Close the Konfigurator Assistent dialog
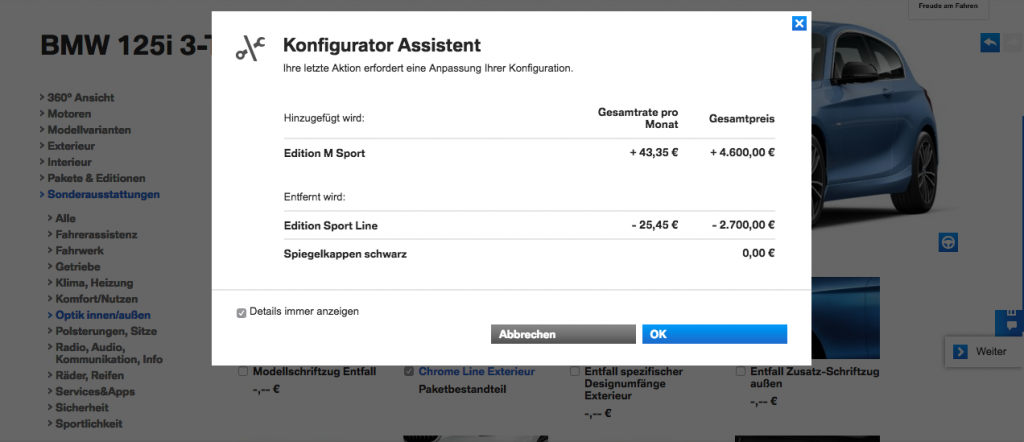This screenshot has height=442, width=1024. tap(799, 24)
